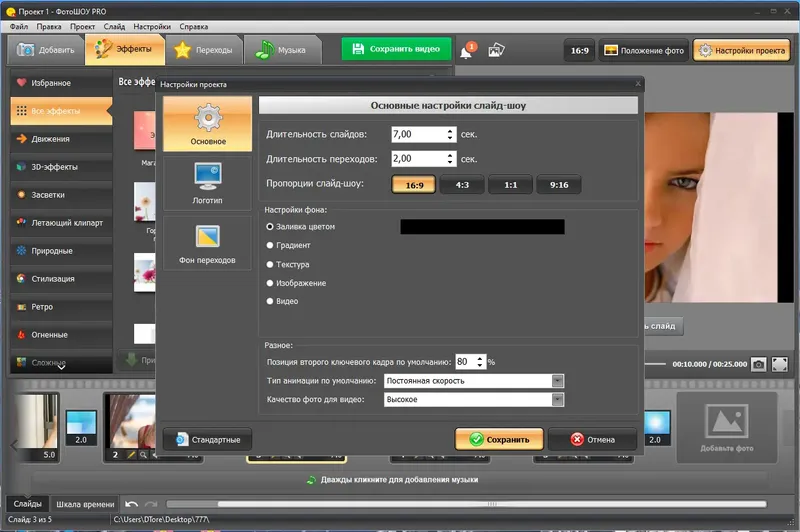Select Огненные effects category

[61, 335]
